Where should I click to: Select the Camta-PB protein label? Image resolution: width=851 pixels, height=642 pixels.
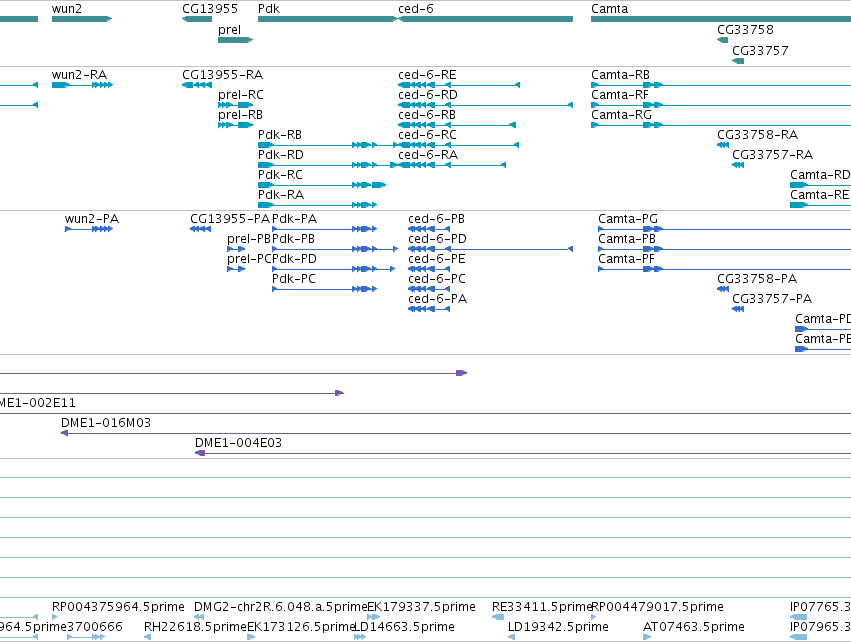(627, 239)
